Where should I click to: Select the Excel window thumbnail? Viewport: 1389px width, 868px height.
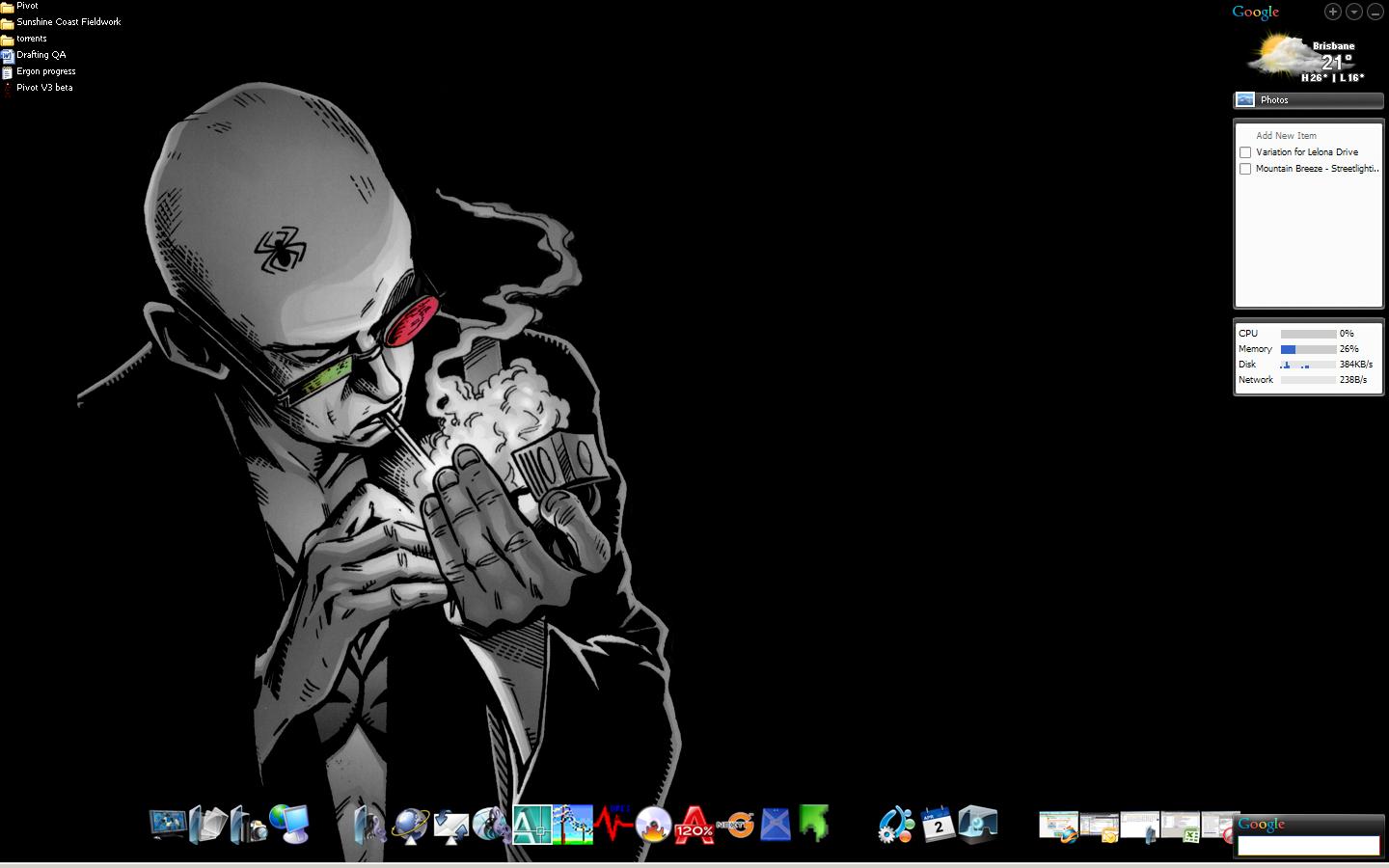[1181, 827]
